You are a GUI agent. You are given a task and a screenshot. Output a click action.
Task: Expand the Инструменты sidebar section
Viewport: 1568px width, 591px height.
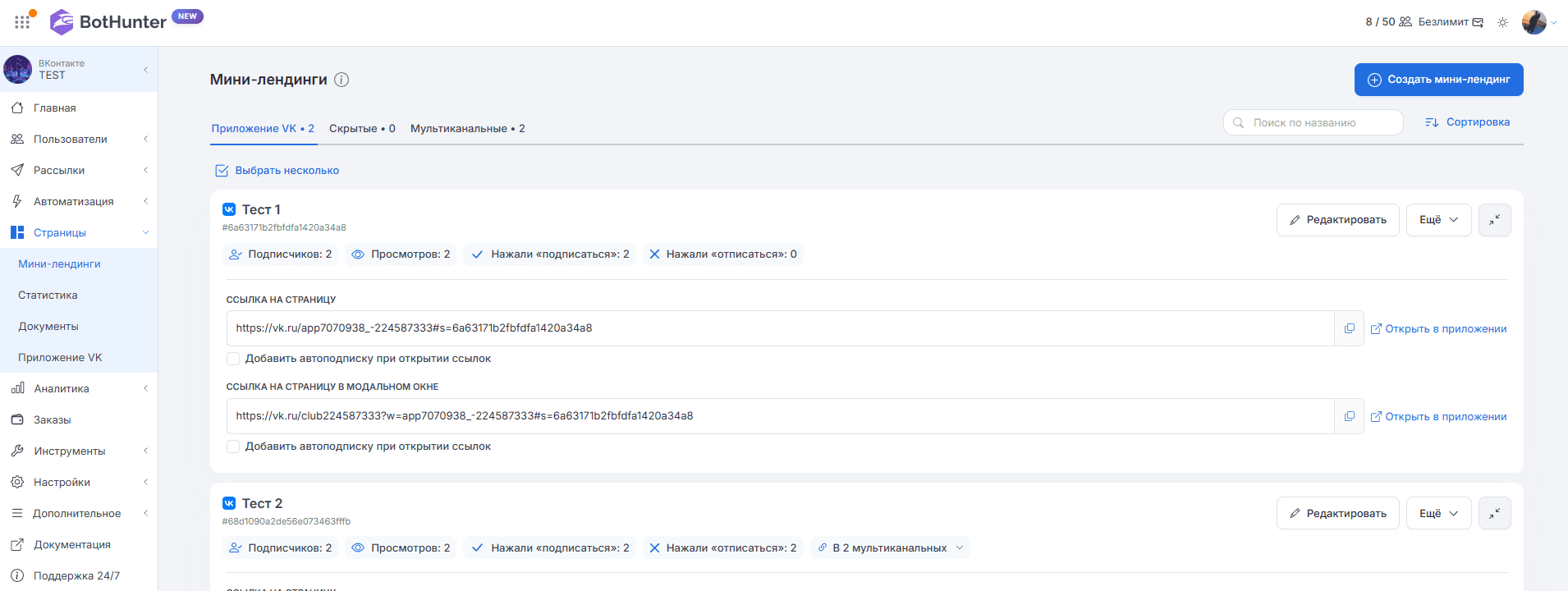pos(145,451)
